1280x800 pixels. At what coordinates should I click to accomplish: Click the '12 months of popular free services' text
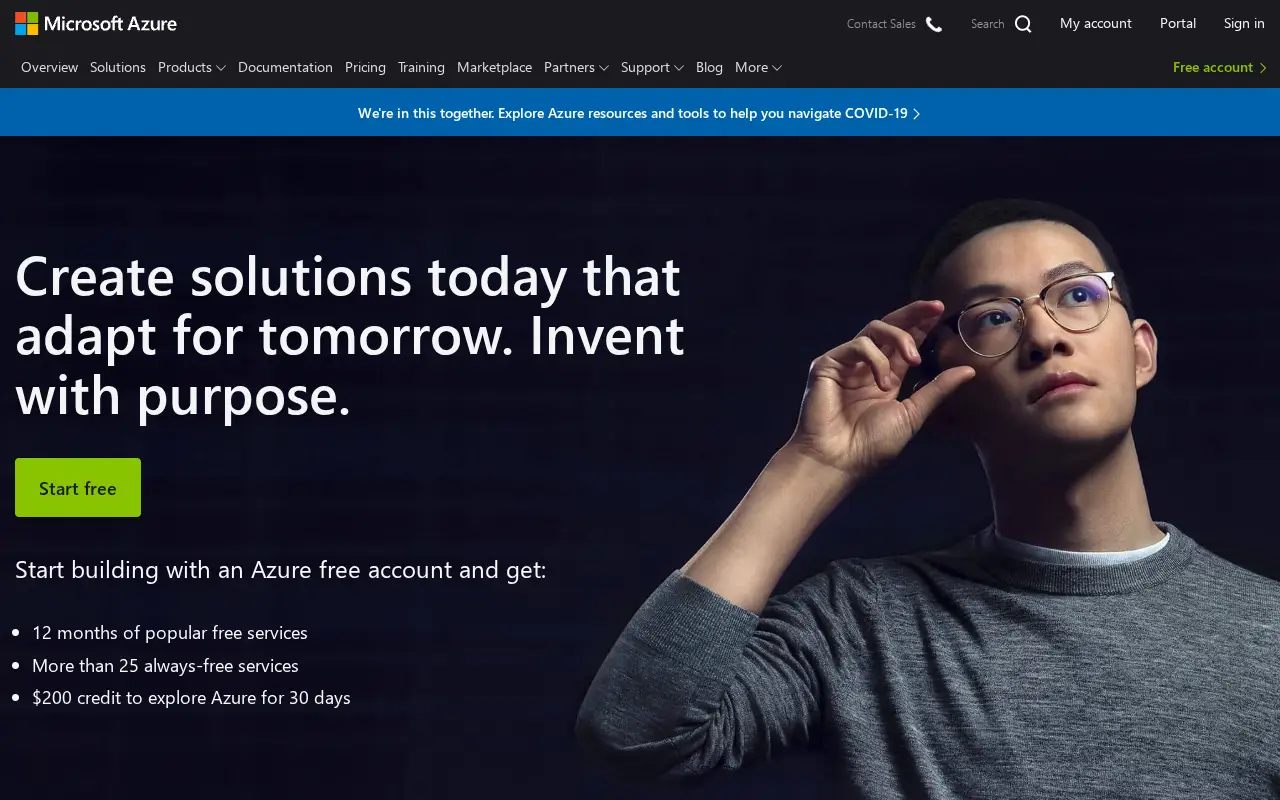pos(170,633)
